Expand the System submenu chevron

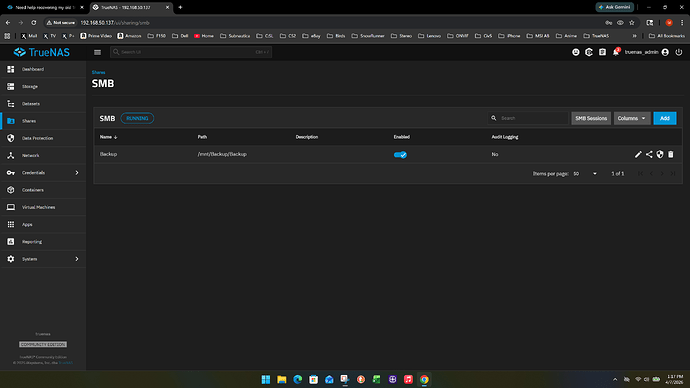[77, 259]
